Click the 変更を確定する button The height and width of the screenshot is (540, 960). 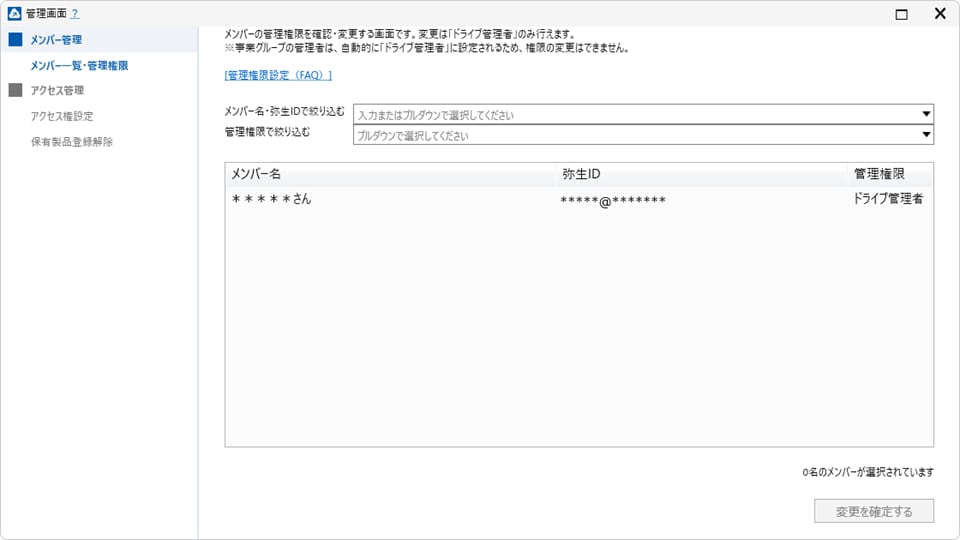874,511
